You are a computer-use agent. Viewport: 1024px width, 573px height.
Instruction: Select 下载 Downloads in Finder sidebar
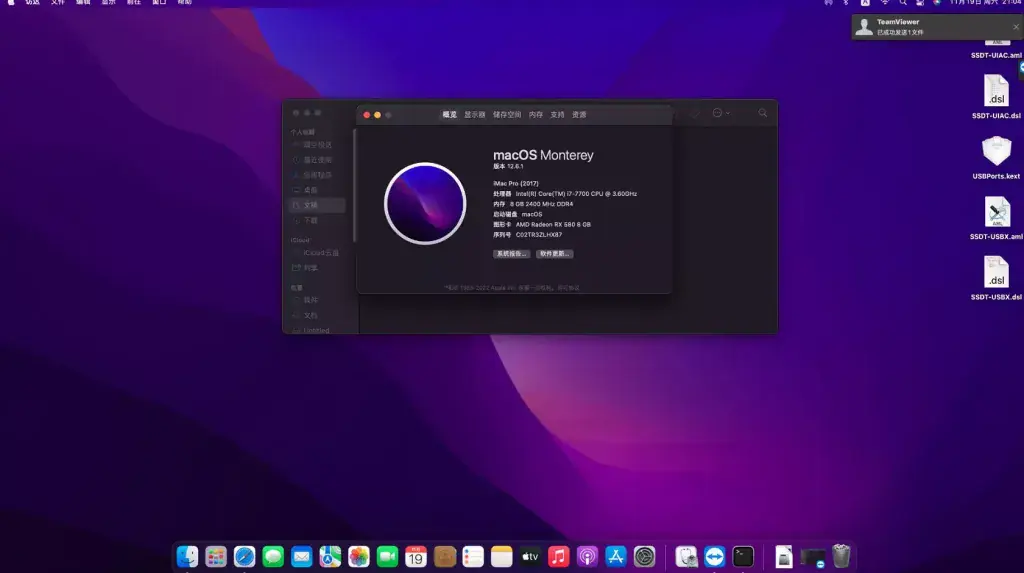point(317,221)
